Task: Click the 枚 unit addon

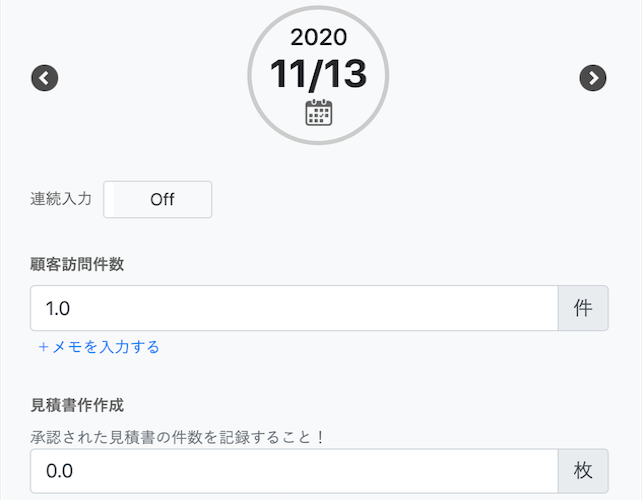Action: 583,471
